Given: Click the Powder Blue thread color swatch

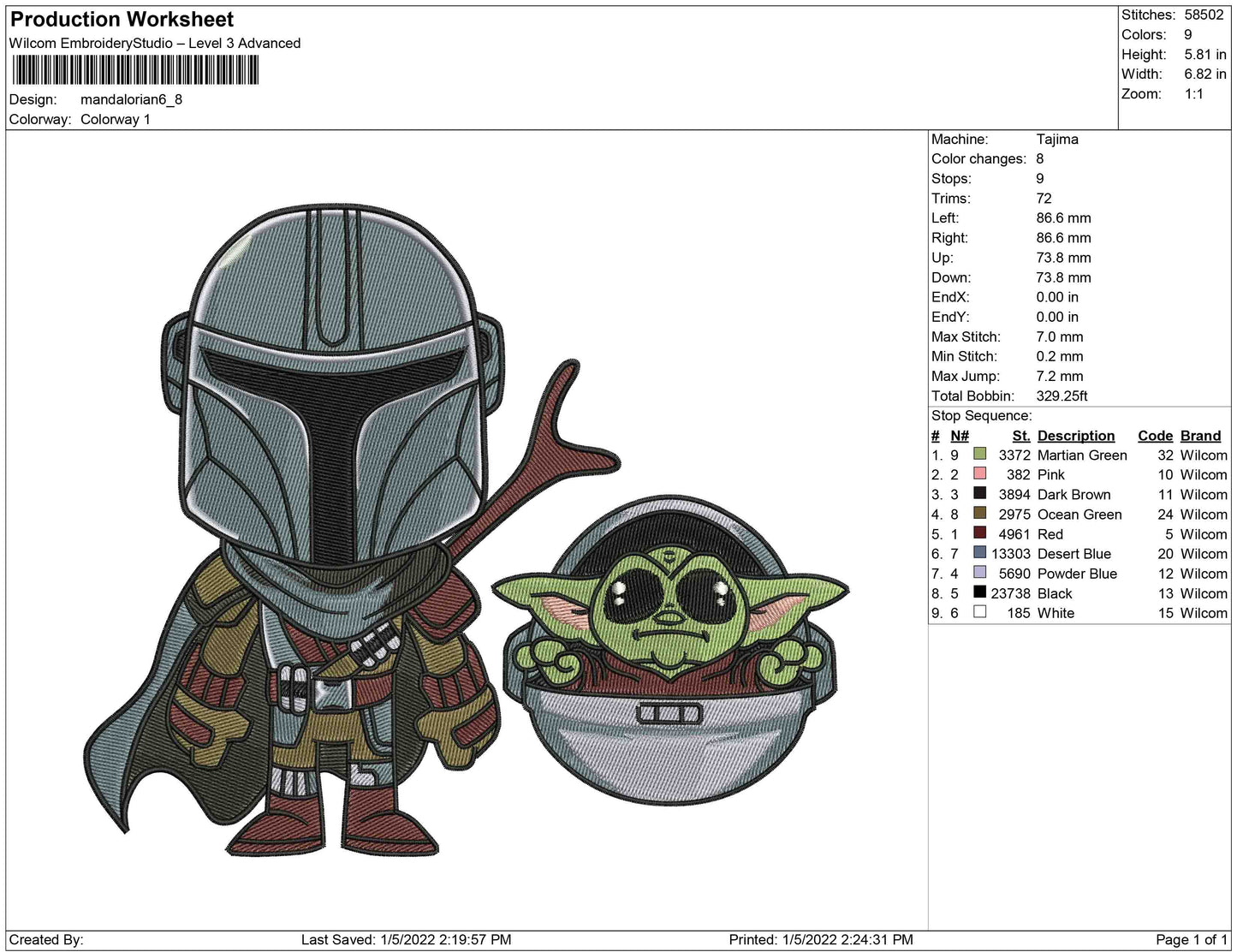Looking at the screenshot, I should click(x=980, y=573).
